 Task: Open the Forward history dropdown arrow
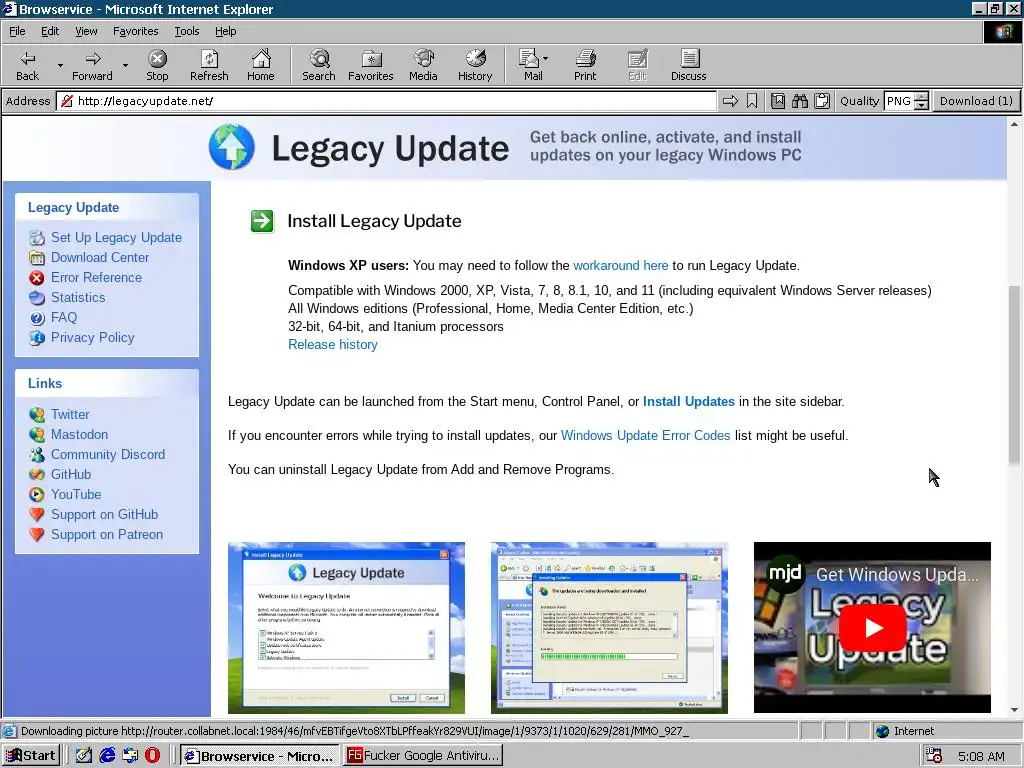click(125, 65)
